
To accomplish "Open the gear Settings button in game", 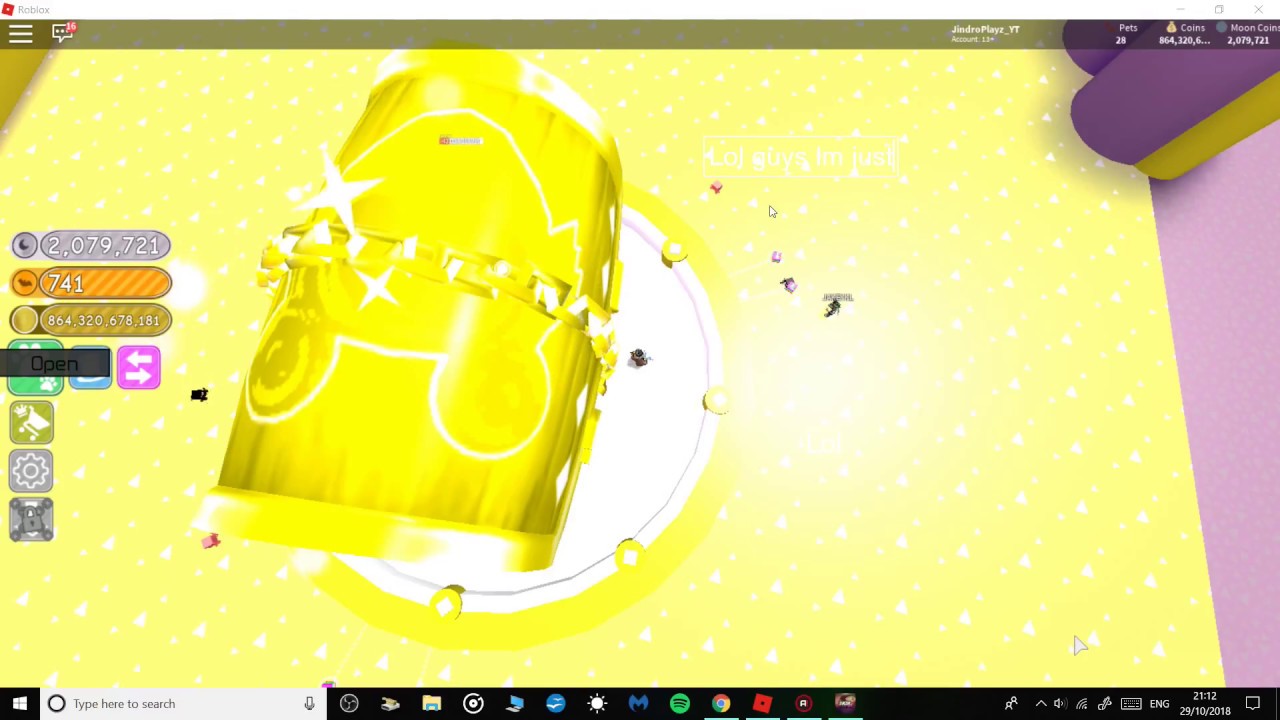I will click(x=31, y=471).
